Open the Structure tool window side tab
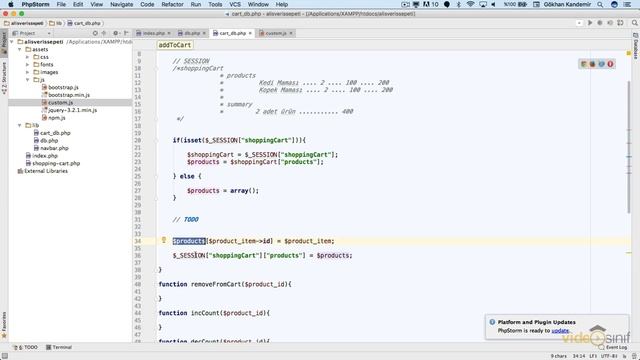Screen dimensions: 640x360 point(4,78)
